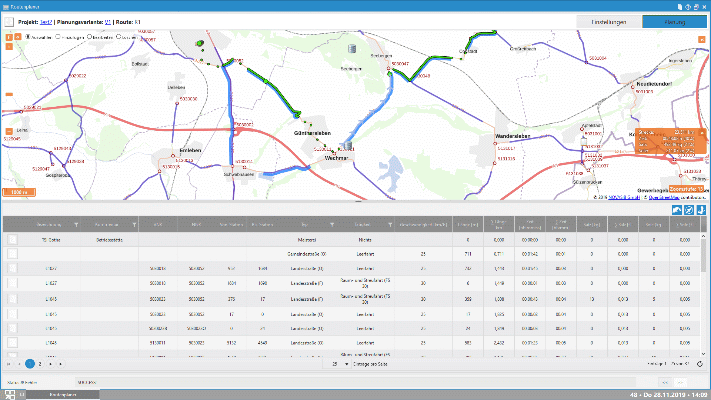The height and width of the screenshot is (400, 711).
Task: Select the Auswählen radio button
Action: pos(25,37)
